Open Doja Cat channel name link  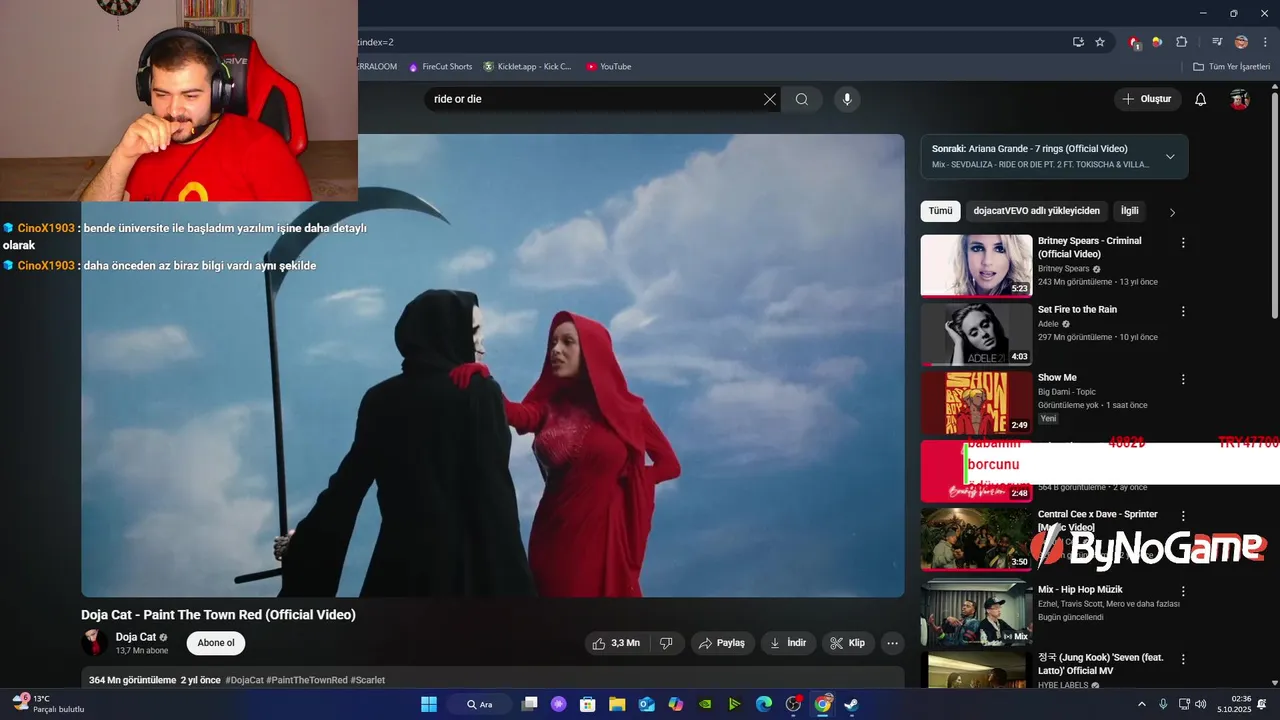pos(136,637)
